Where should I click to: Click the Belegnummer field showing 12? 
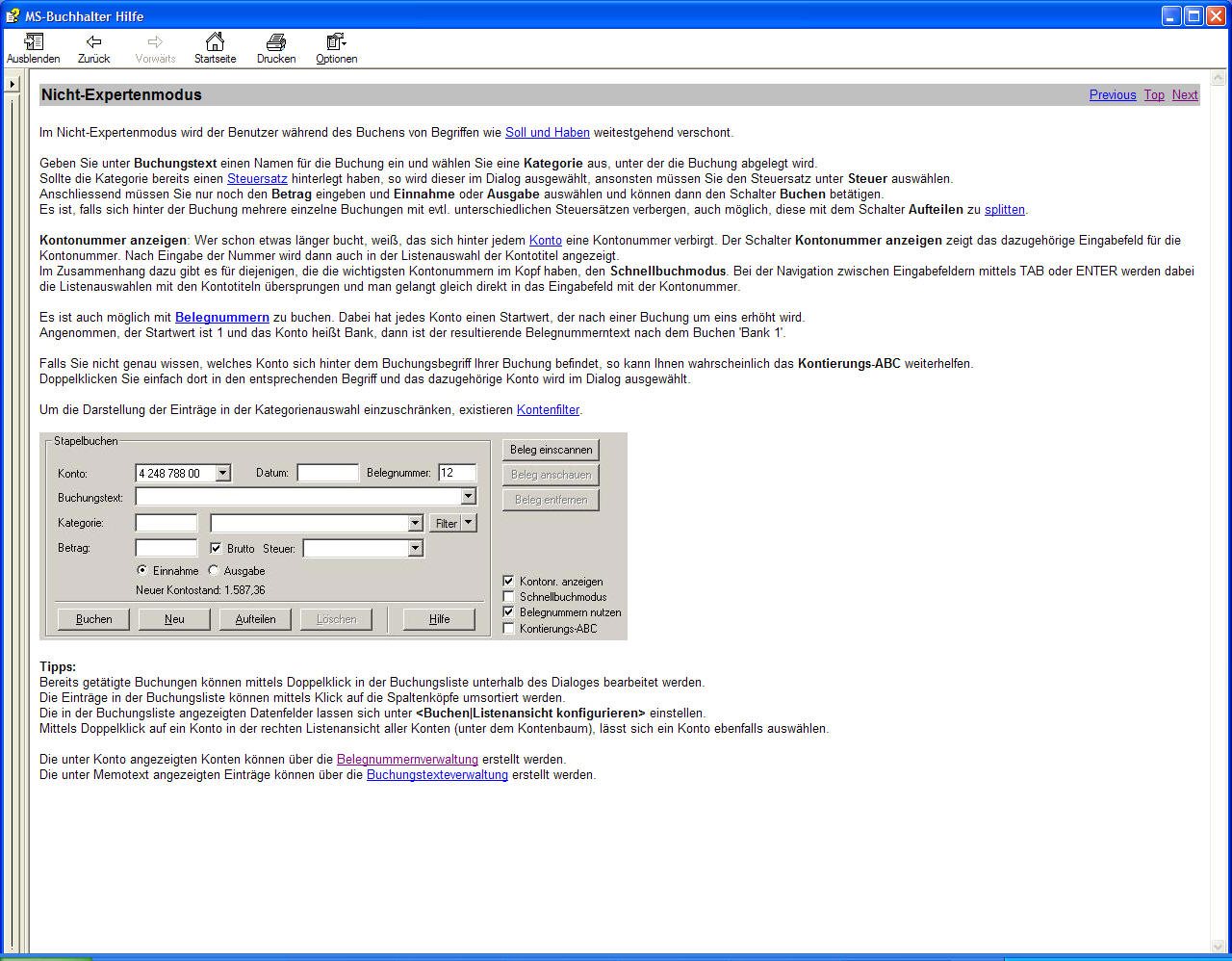point(457,473)
